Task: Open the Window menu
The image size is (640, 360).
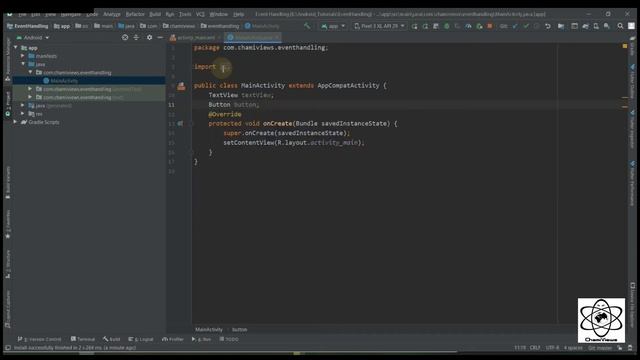Action: [x=219, y=14]
